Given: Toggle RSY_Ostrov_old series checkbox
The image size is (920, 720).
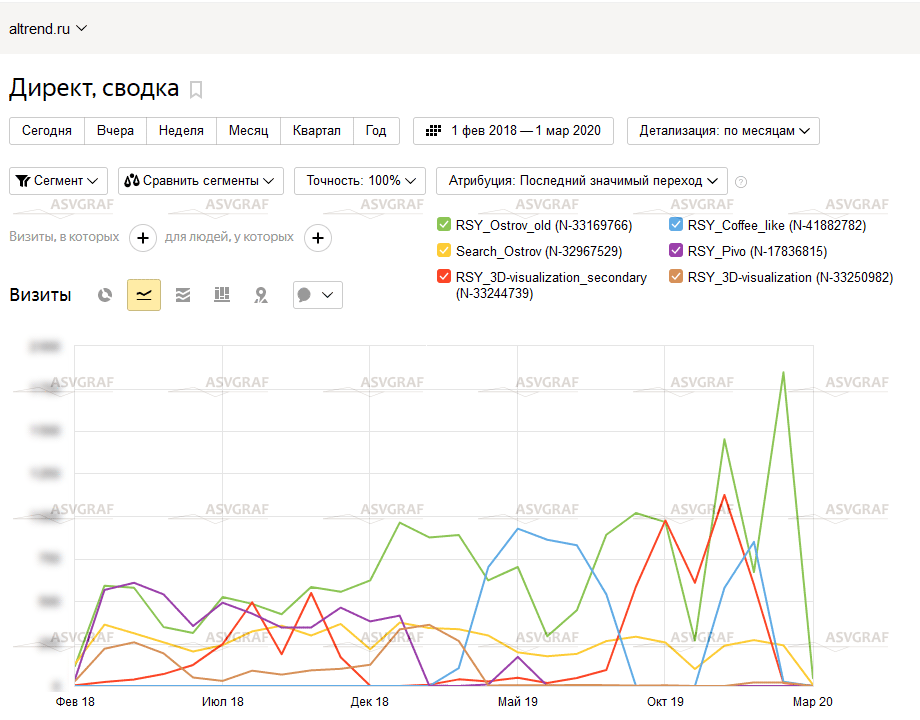Looking at the screenshot, I should click(444, 225).
